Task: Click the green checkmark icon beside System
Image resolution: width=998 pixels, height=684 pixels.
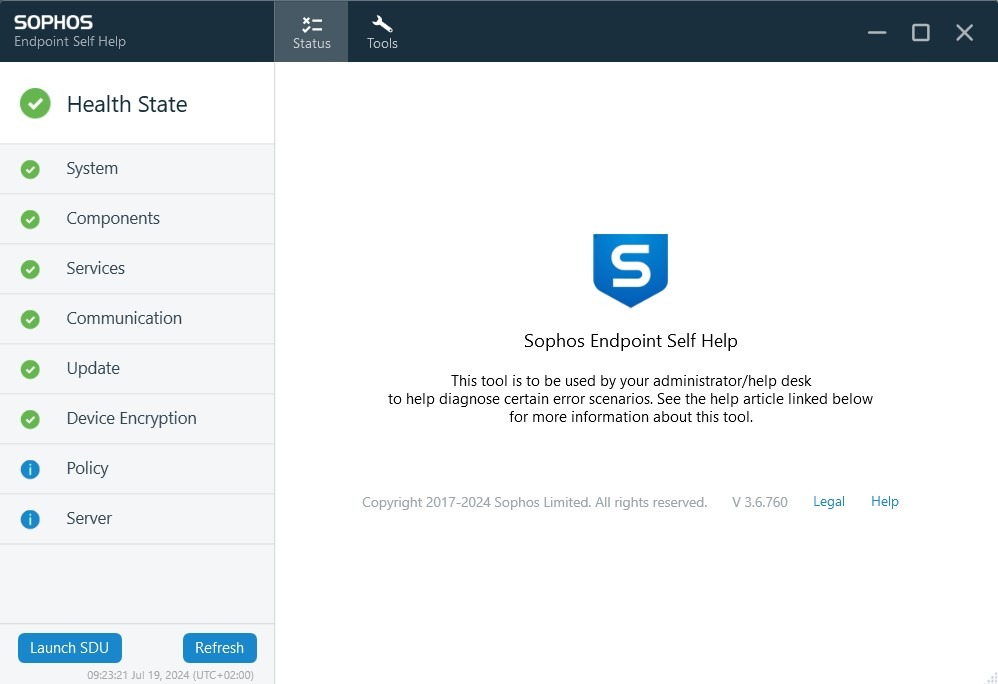Action: point(30,168)
